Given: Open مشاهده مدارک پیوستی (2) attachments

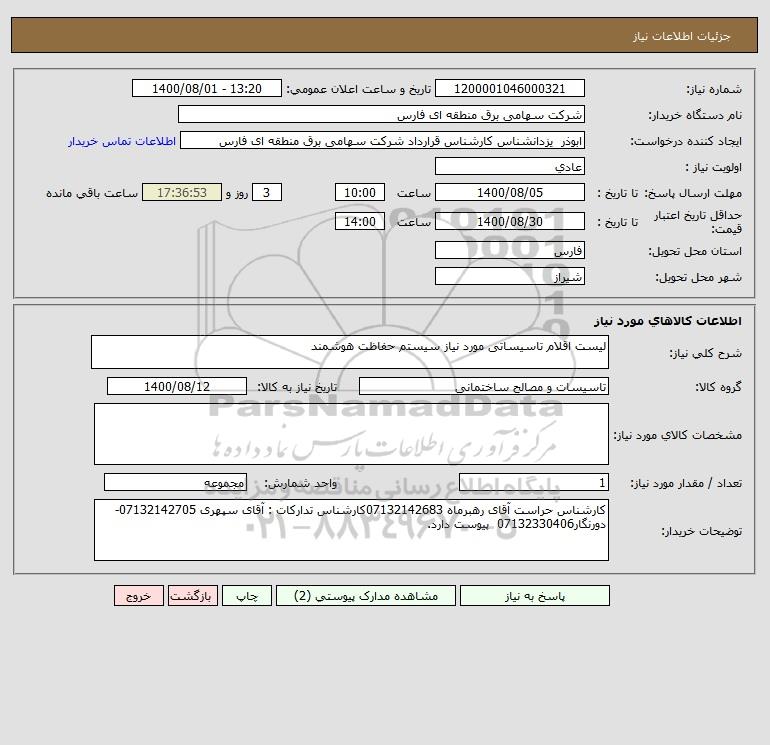Looking at the screenshot, I should tap(366, 596).
